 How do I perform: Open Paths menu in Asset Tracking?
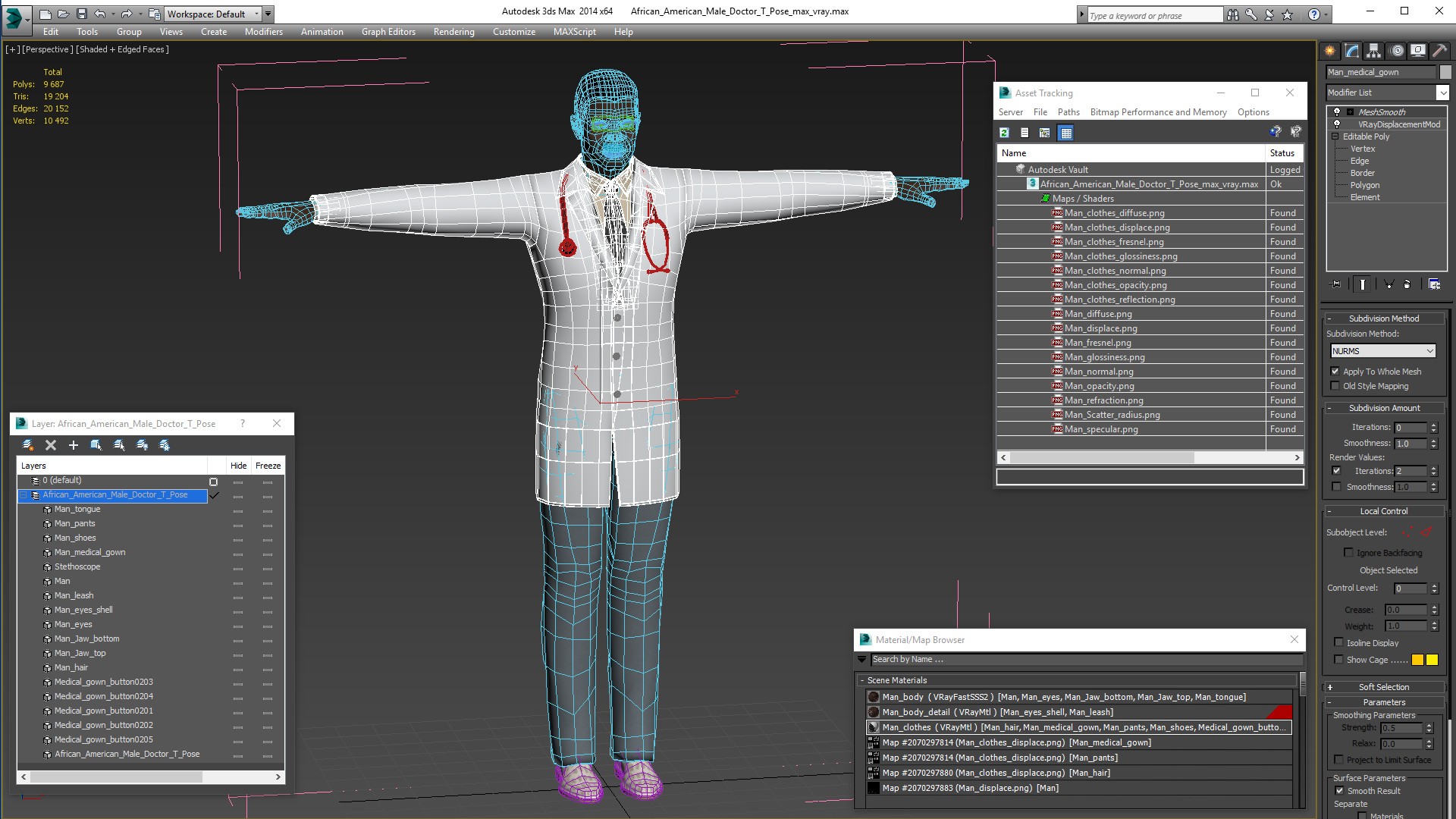(x=1068, y=112)
